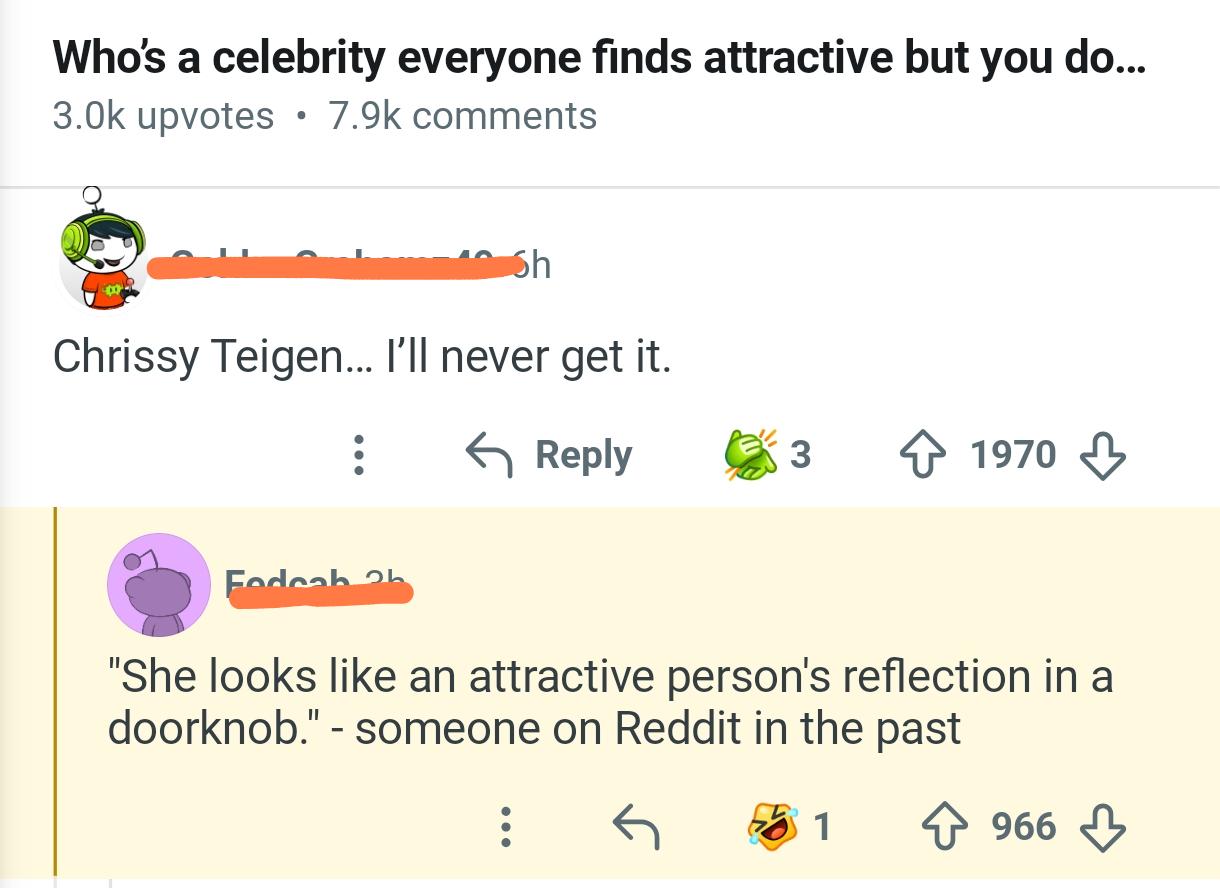
Task: Downvote the Chrissy Teigen comment
Action: tap(1100, 454)
